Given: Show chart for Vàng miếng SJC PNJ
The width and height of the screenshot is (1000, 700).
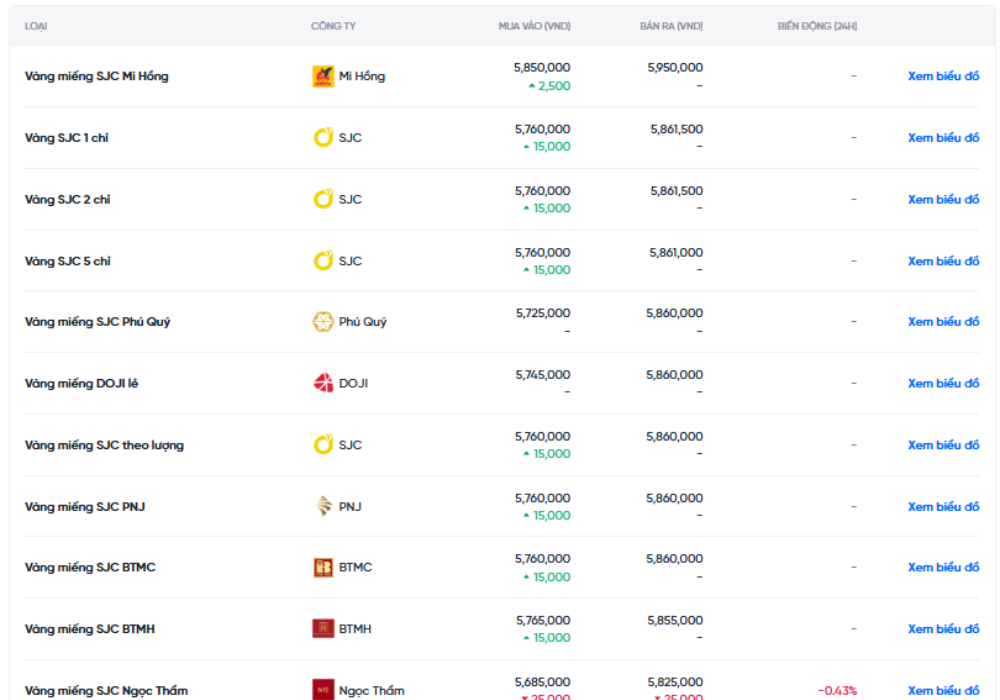Looking at the screenshot, I should (x=943, y=507).
